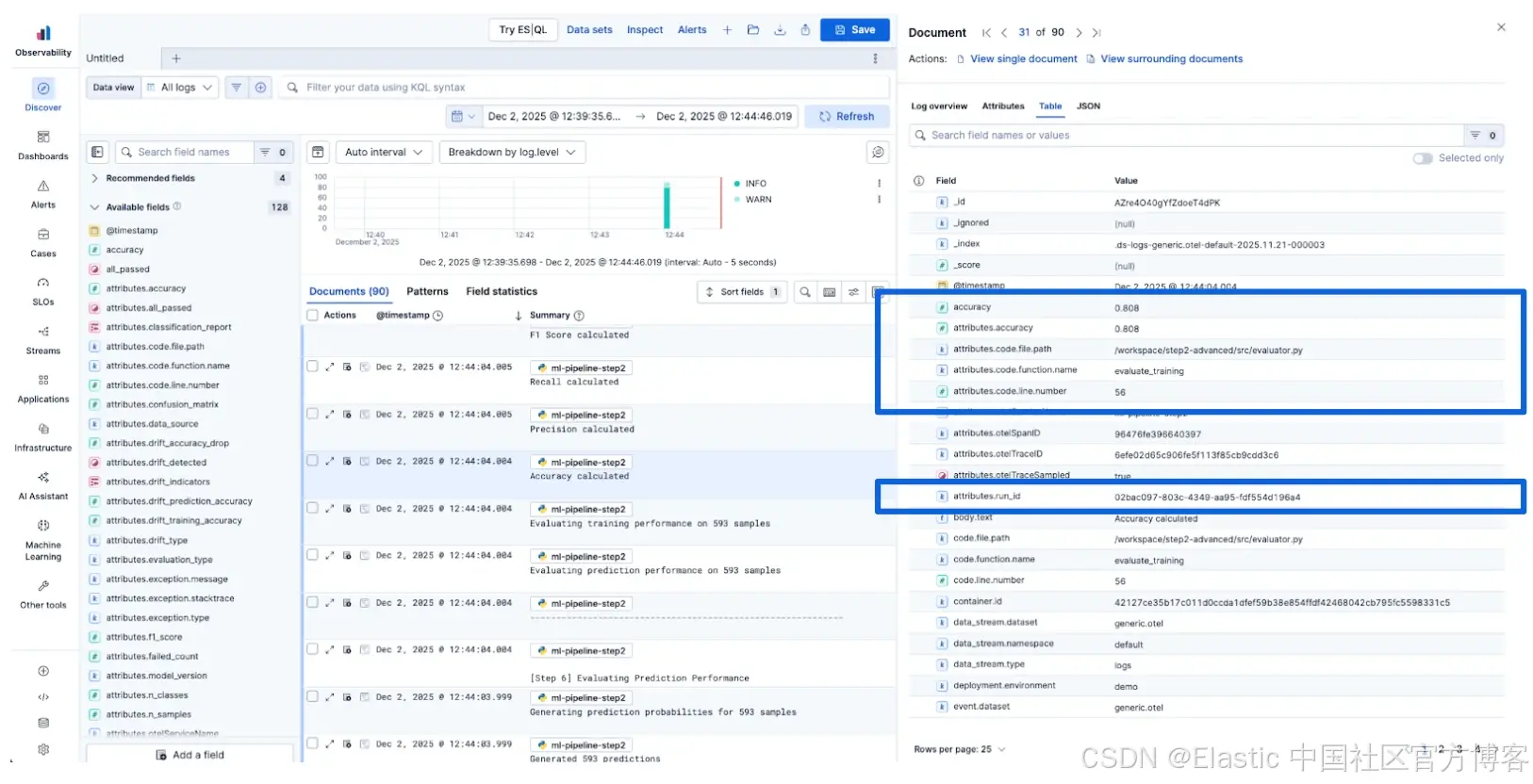Toggle the field sidebar visibility icon

pyautogui.click(x=97, y=152)
